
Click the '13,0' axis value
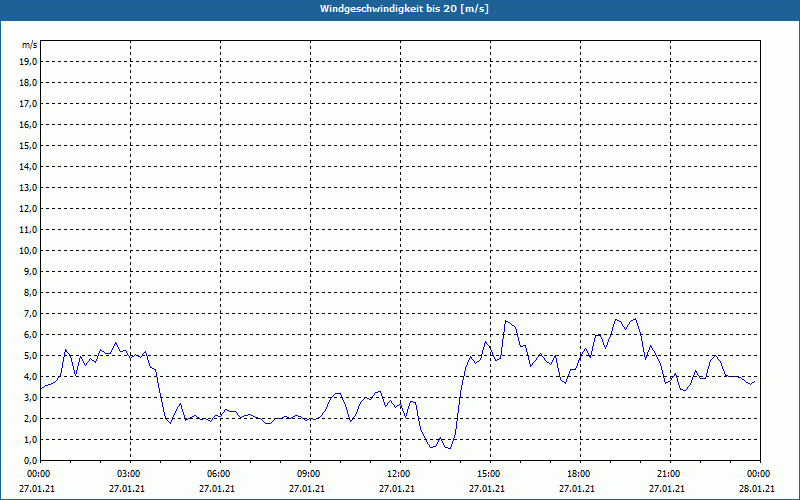(28, 188)
